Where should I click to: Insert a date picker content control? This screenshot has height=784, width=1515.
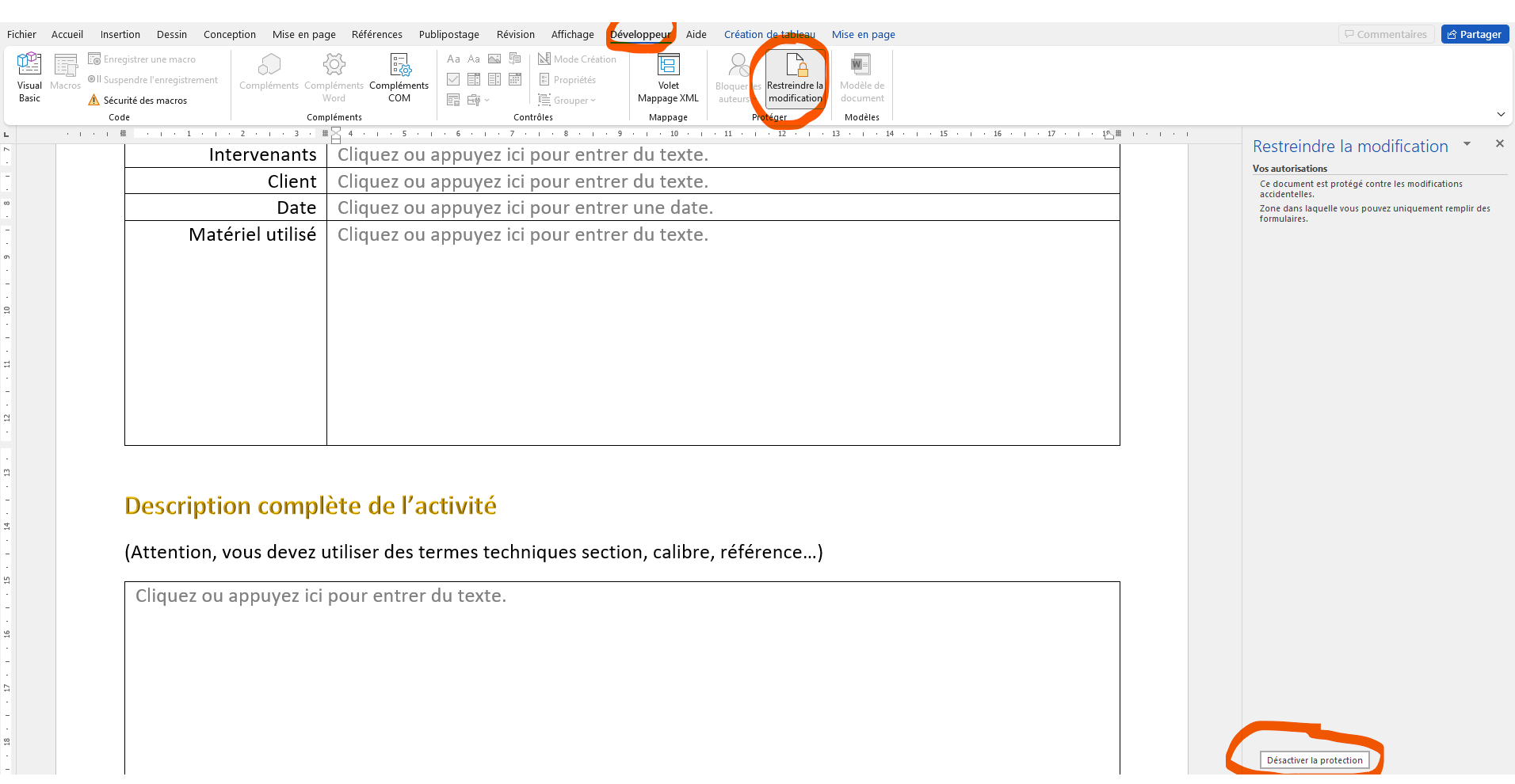click(x=515, y=79)
